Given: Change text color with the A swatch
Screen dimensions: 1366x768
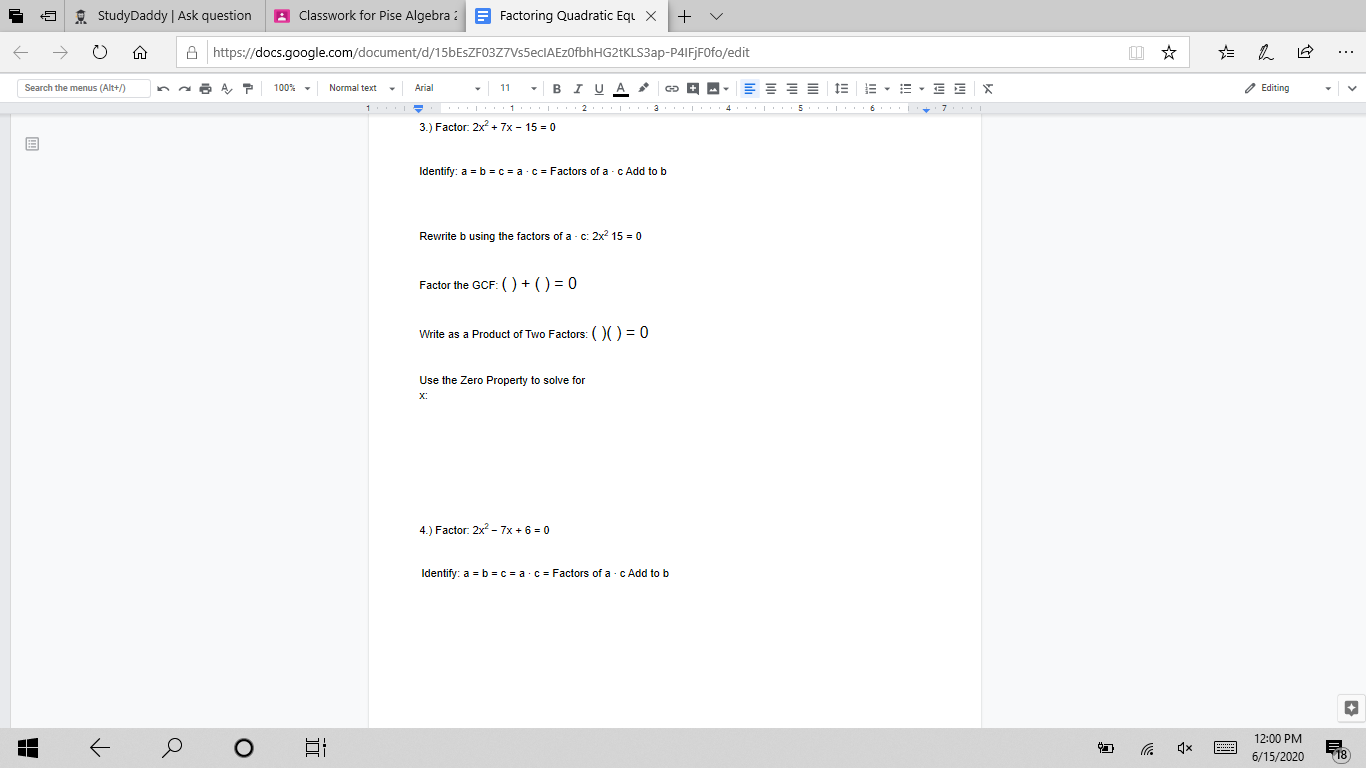Looking at the screenshot, I should (x=620, y=88).
